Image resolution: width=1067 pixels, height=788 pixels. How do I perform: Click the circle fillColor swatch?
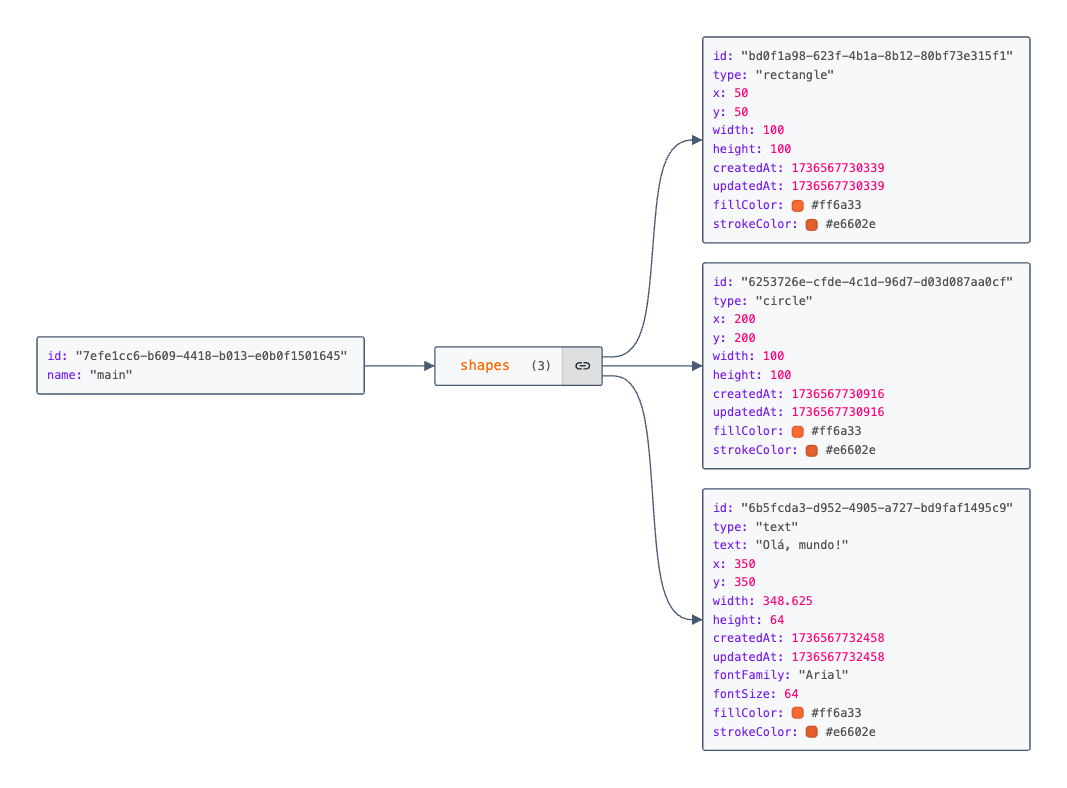(x=797, y=431)
